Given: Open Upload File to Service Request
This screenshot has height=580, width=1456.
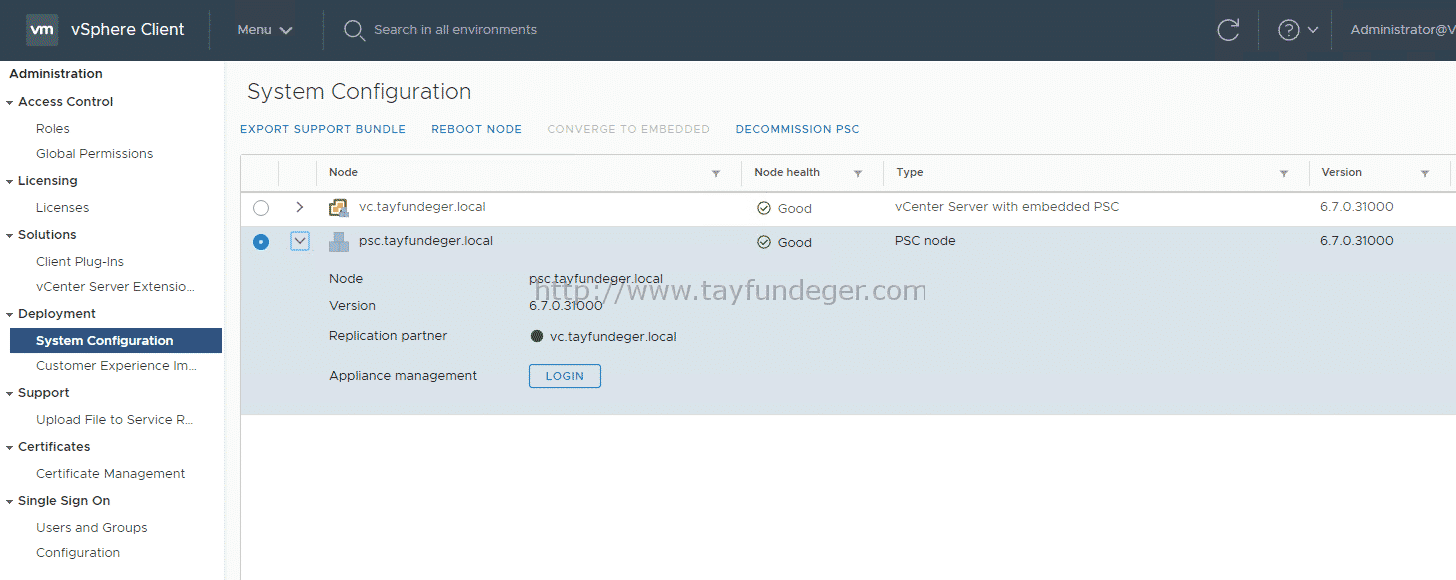Looking at the screenshot, I should 115,419.
